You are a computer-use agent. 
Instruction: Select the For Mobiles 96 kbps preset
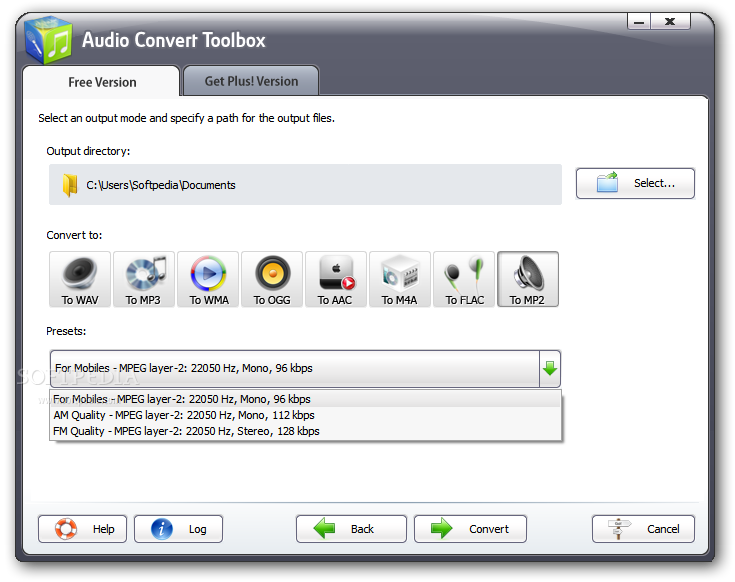click(x=305, y=399)
